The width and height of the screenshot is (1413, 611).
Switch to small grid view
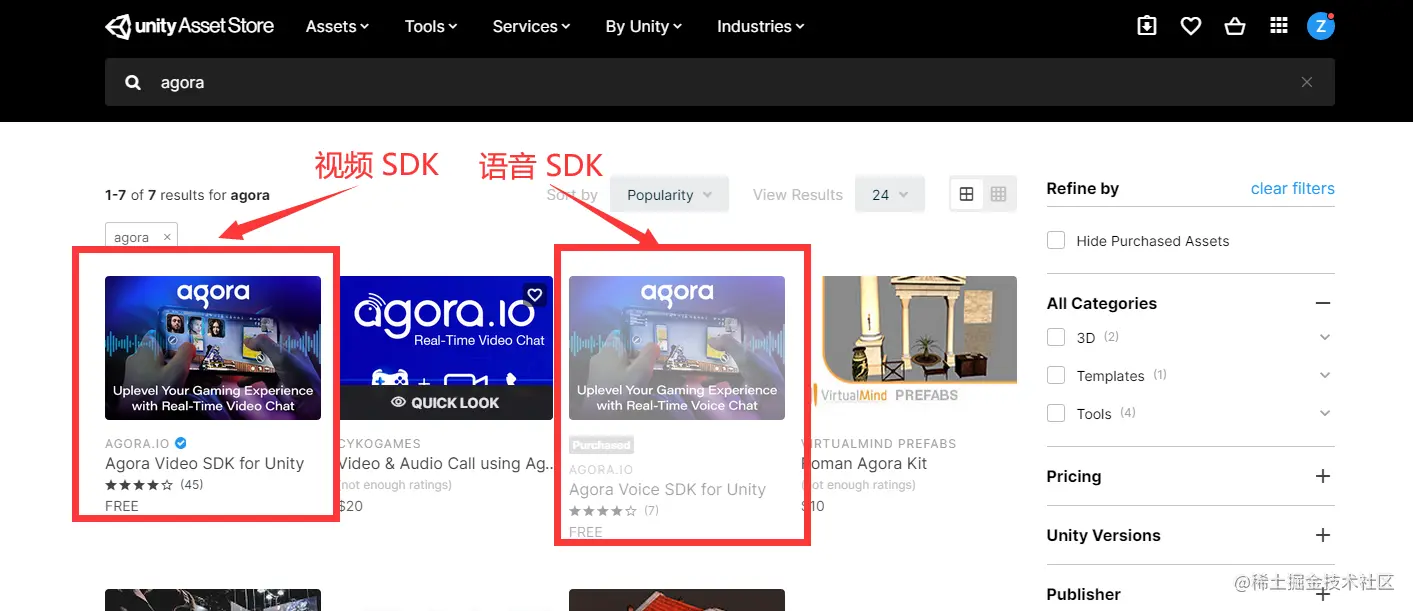(x=998, y=194)
